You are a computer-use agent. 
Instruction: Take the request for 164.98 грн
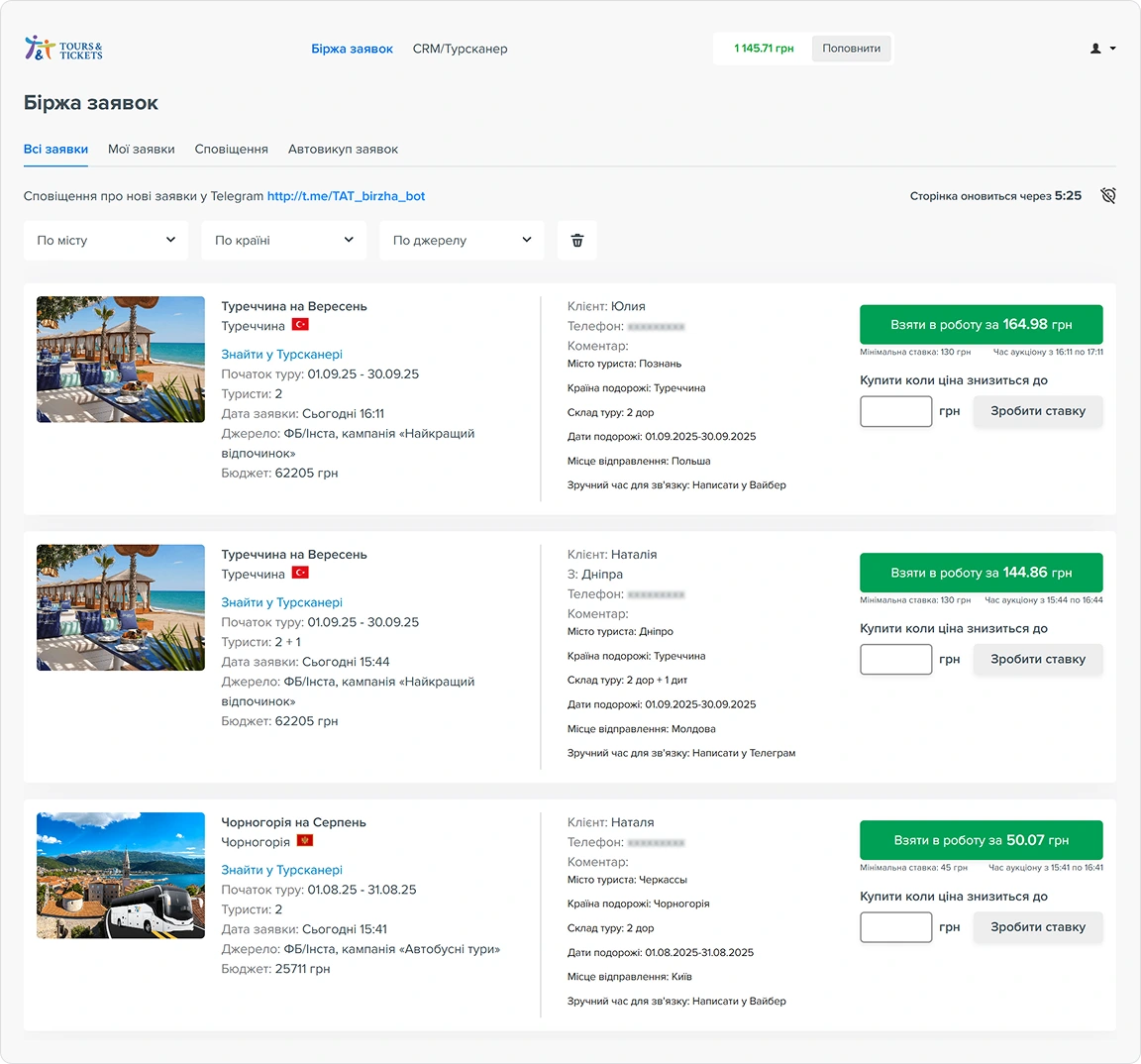[x=981, y=325]
